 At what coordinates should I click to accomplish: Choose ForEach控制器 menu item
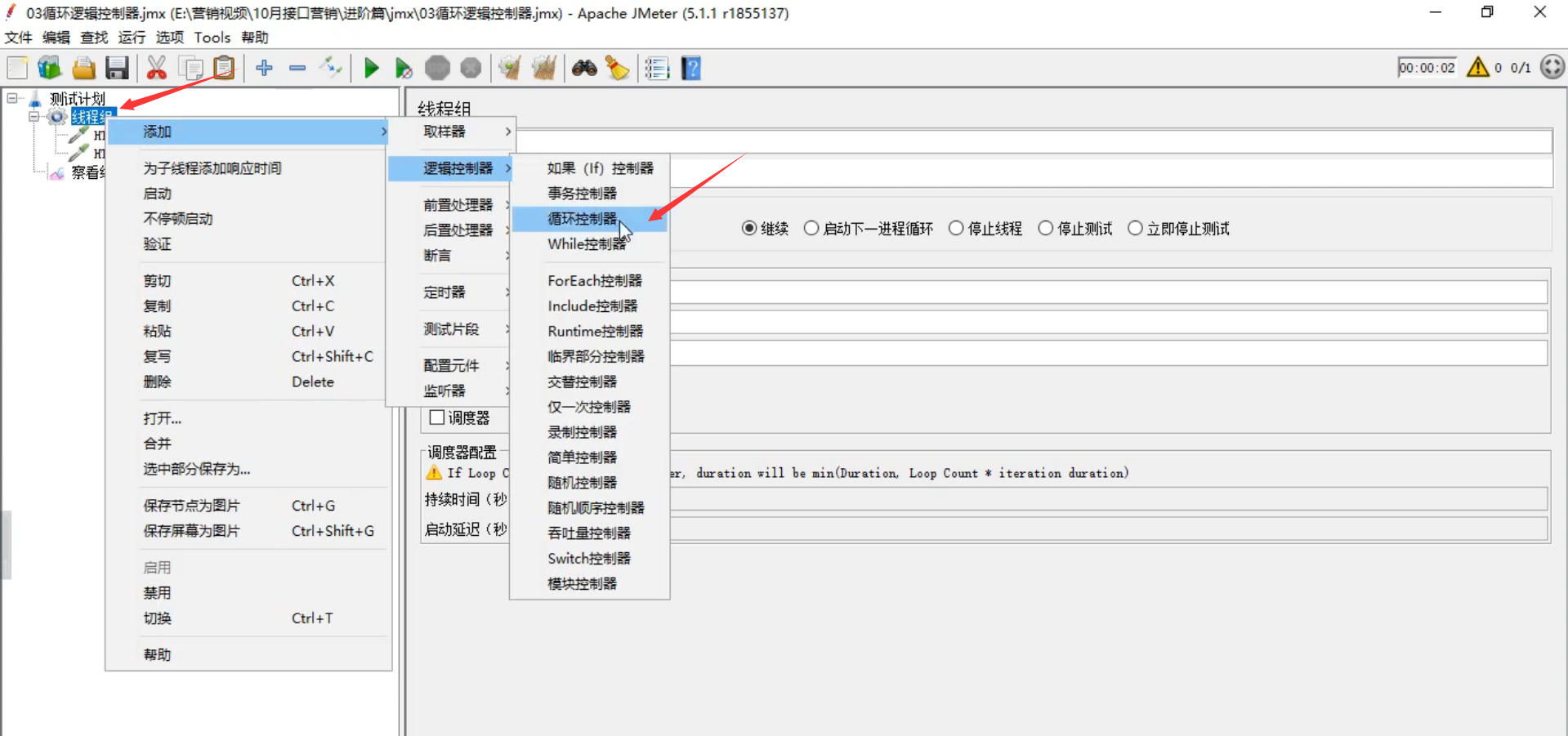[589, 281]
